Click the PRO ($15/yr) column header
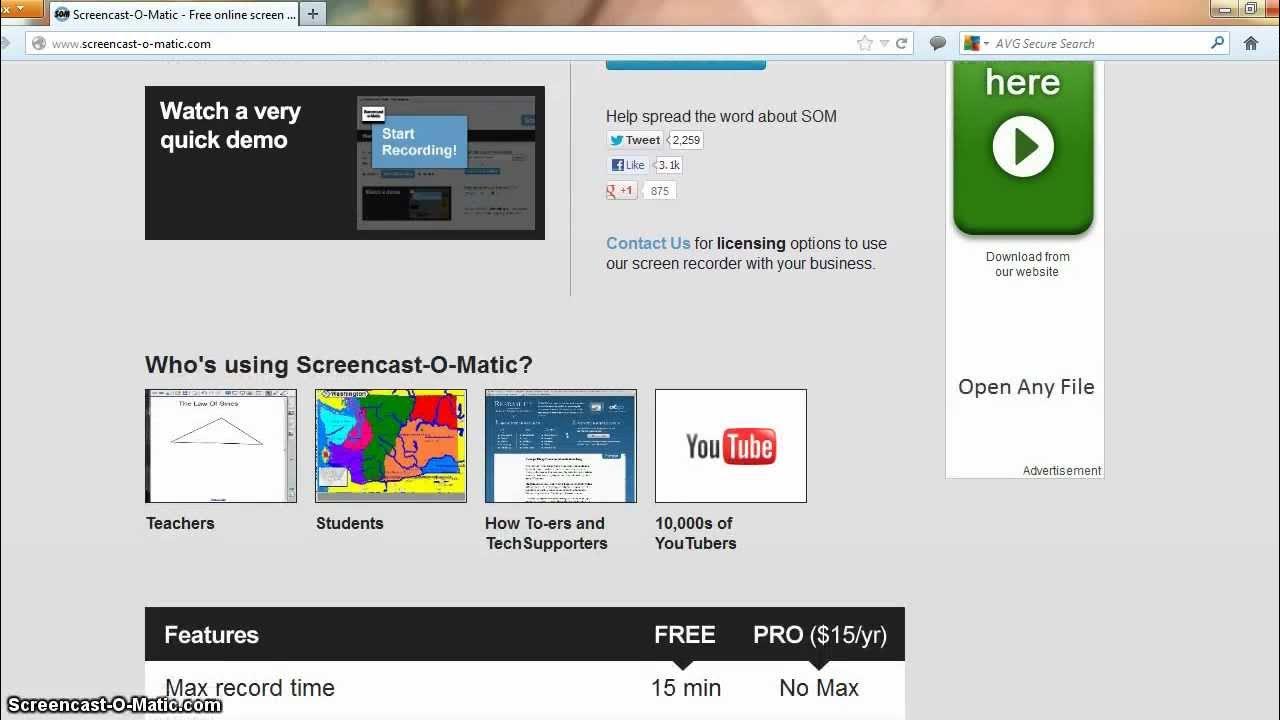Screen dimensions: 1280x720 [x=820, y=635]
